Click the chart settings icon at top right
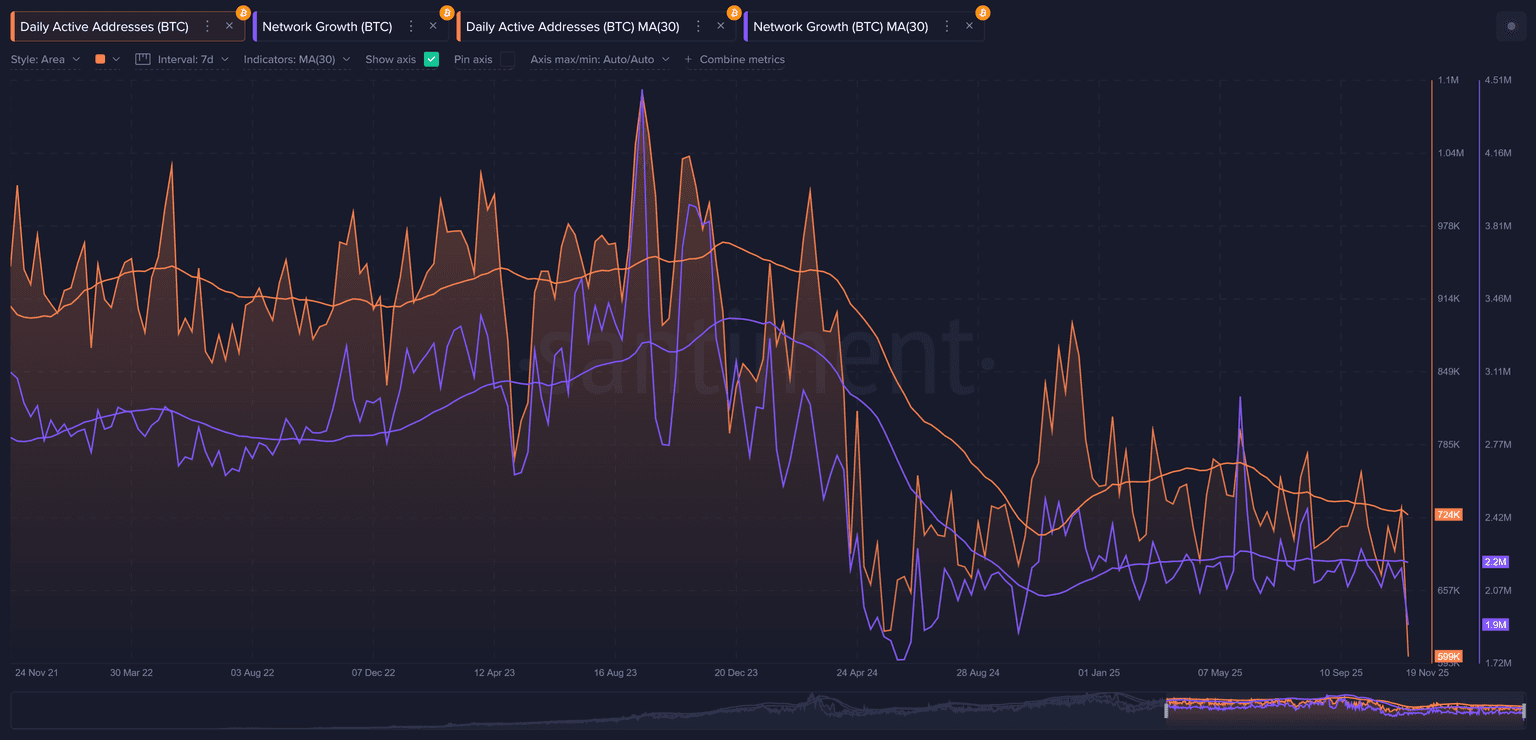Viewport: 1536px width, 740px height. pos(1511,27)
